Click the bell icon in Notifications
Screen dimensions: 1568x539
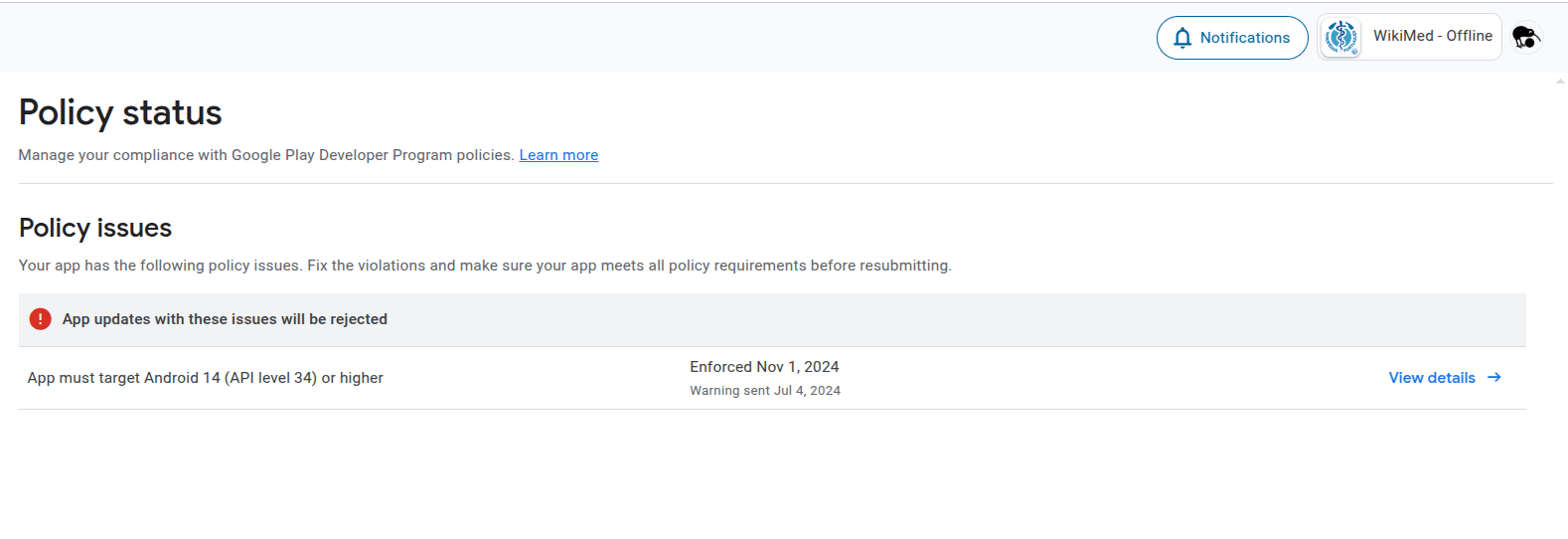point(1181,38)
